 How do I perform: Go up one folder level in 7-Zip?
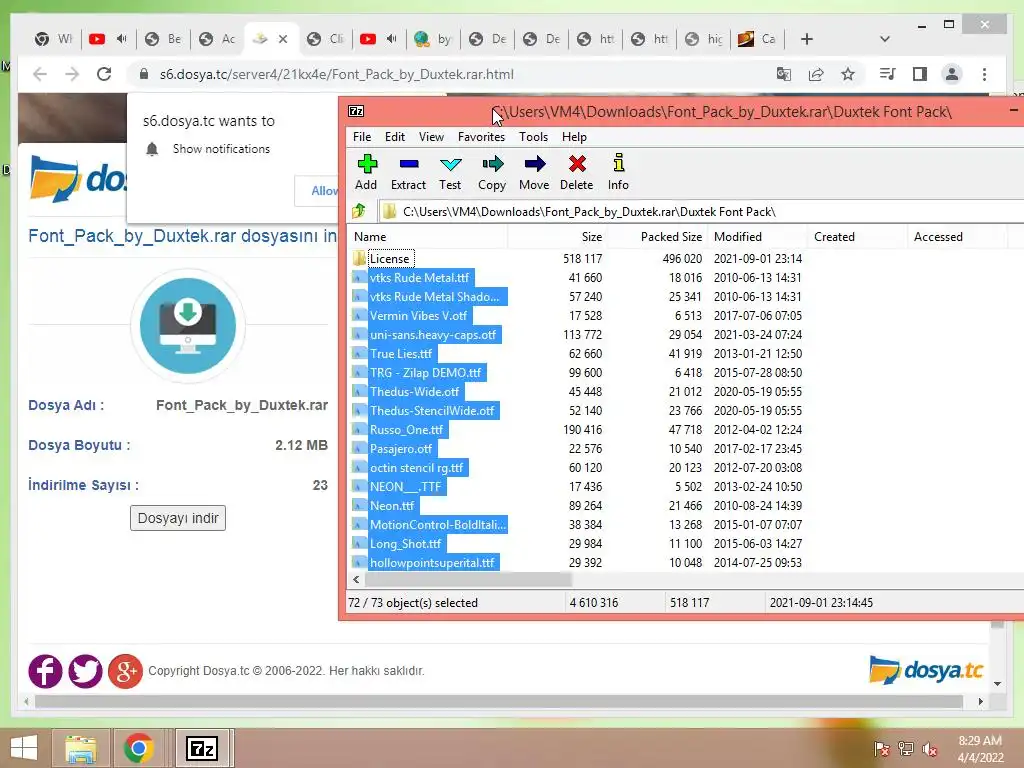[x=359, y=211]
